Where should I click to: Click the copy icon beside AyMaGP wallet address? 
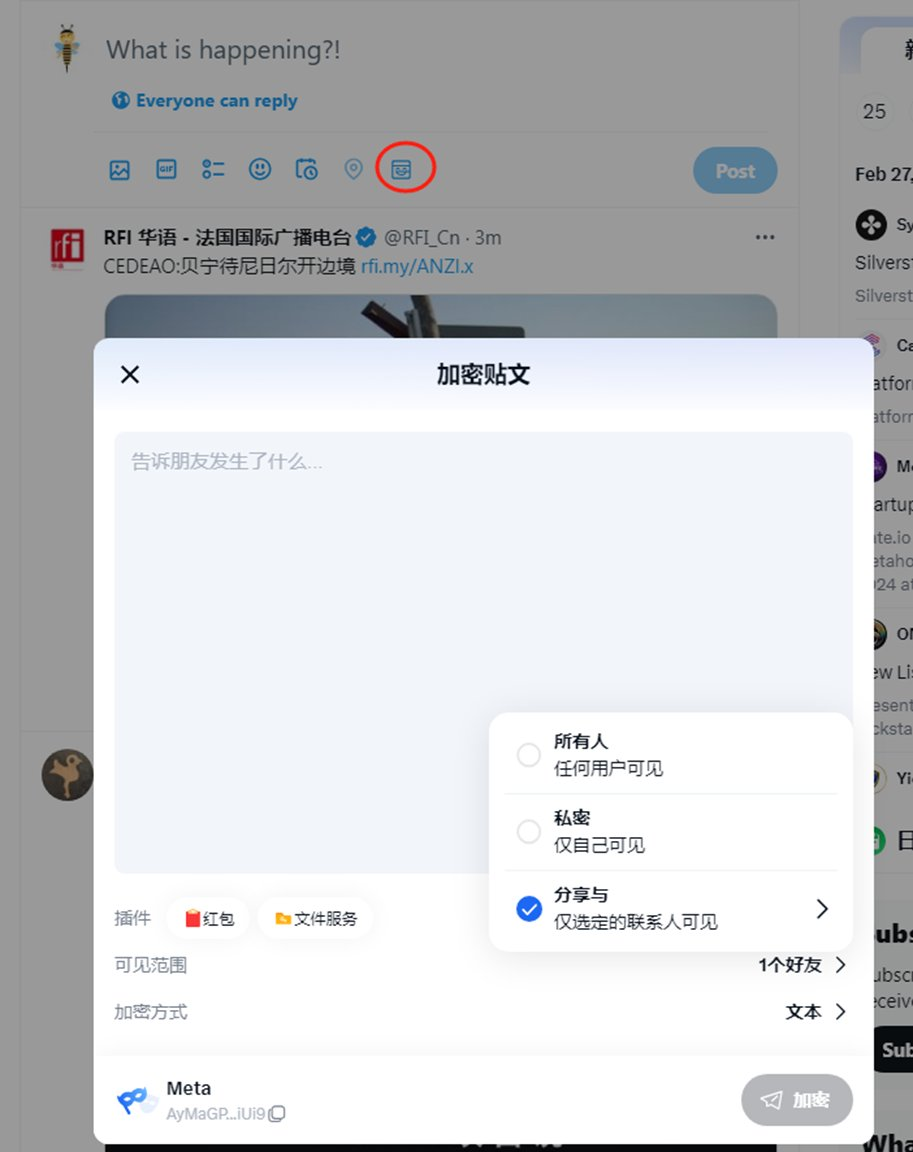(276, 1113)
